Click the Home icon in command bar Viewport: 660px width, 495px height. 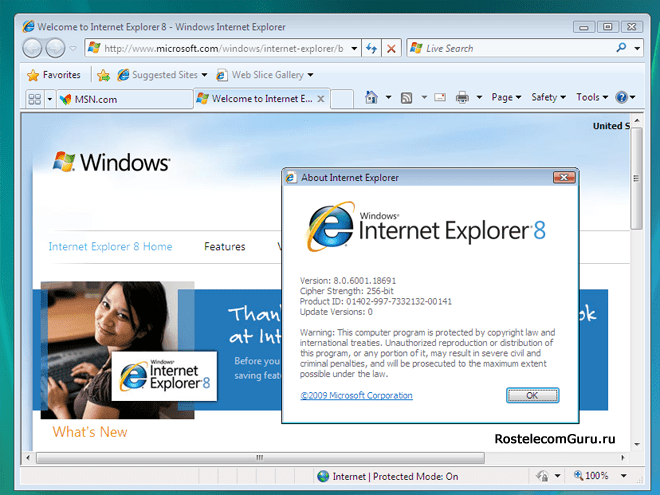pyautogui.click(x=372, y=98)
